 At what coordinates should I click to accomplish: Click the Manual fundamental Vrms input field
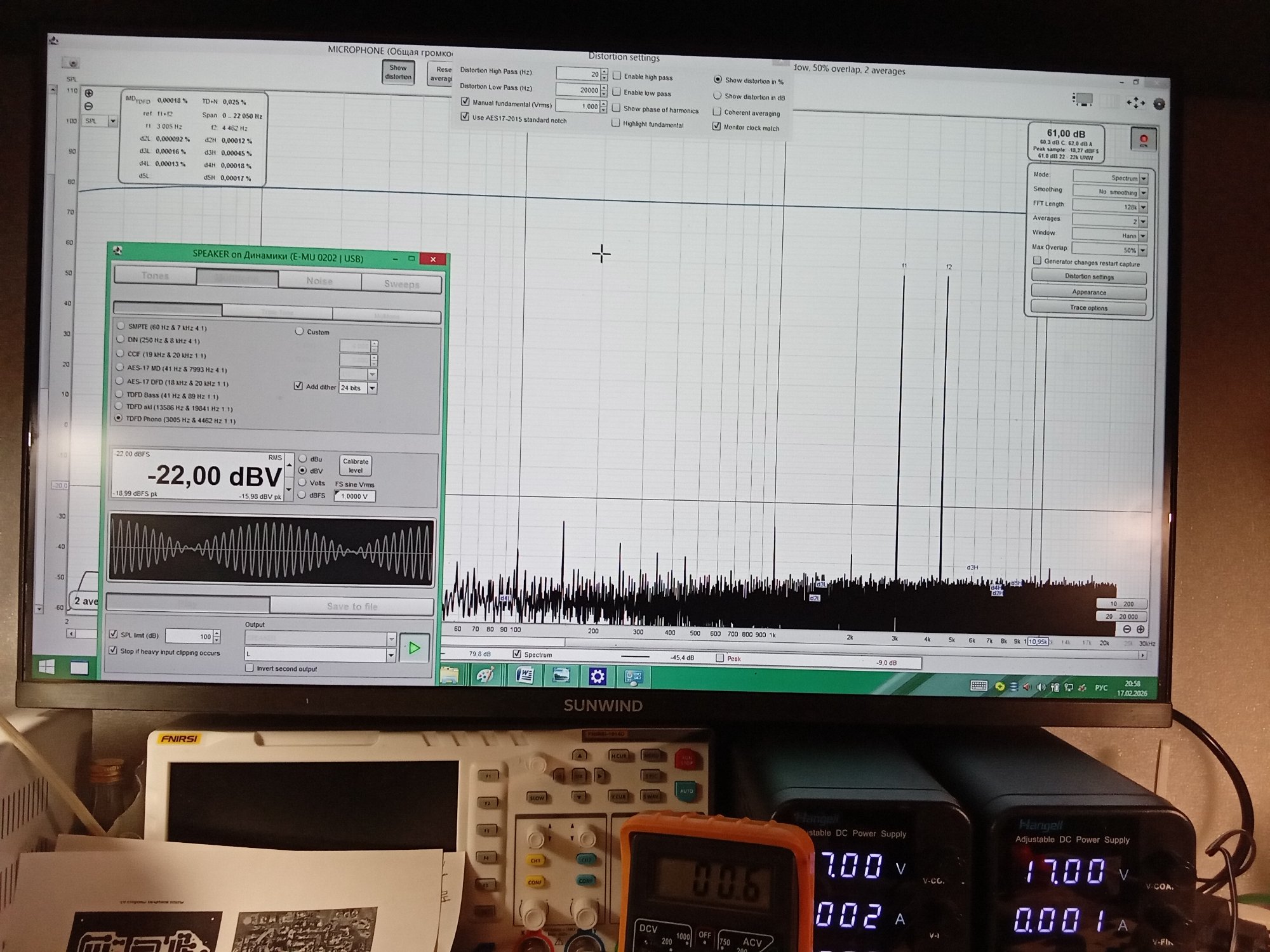578,106
